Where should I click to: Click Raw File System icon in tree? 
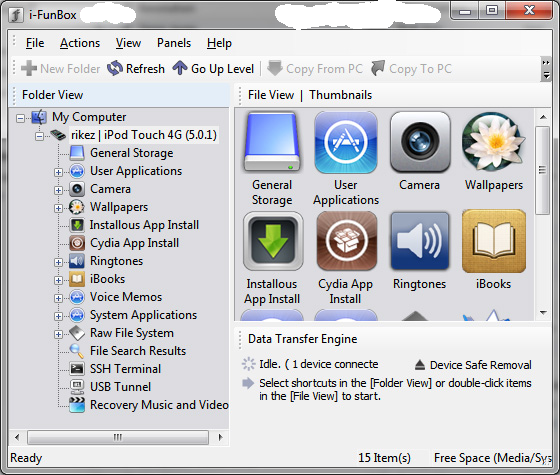[x=77, y=333]
